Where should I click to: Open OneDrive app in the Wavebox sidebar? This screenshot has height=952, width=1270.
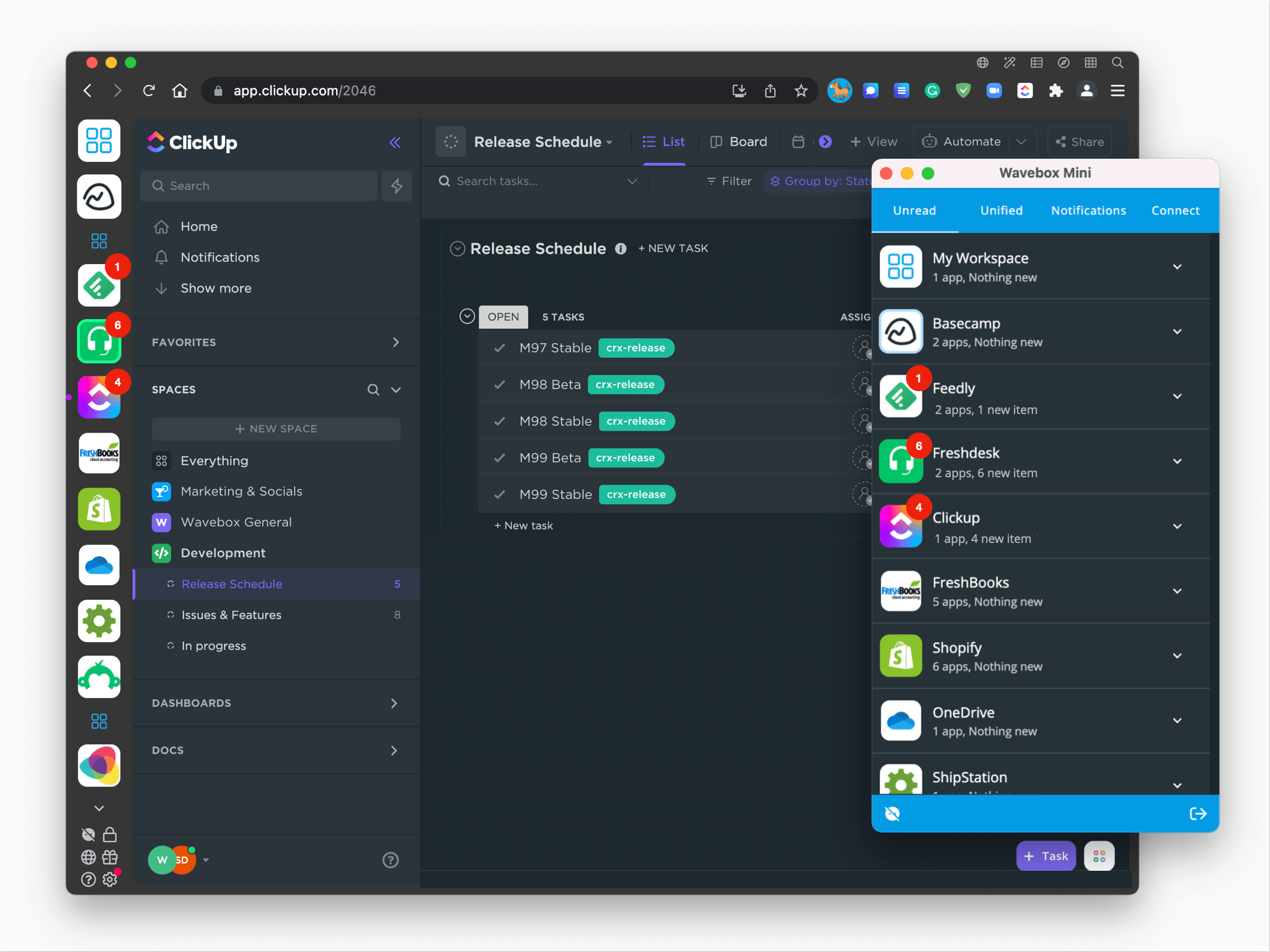click(99, 565)
